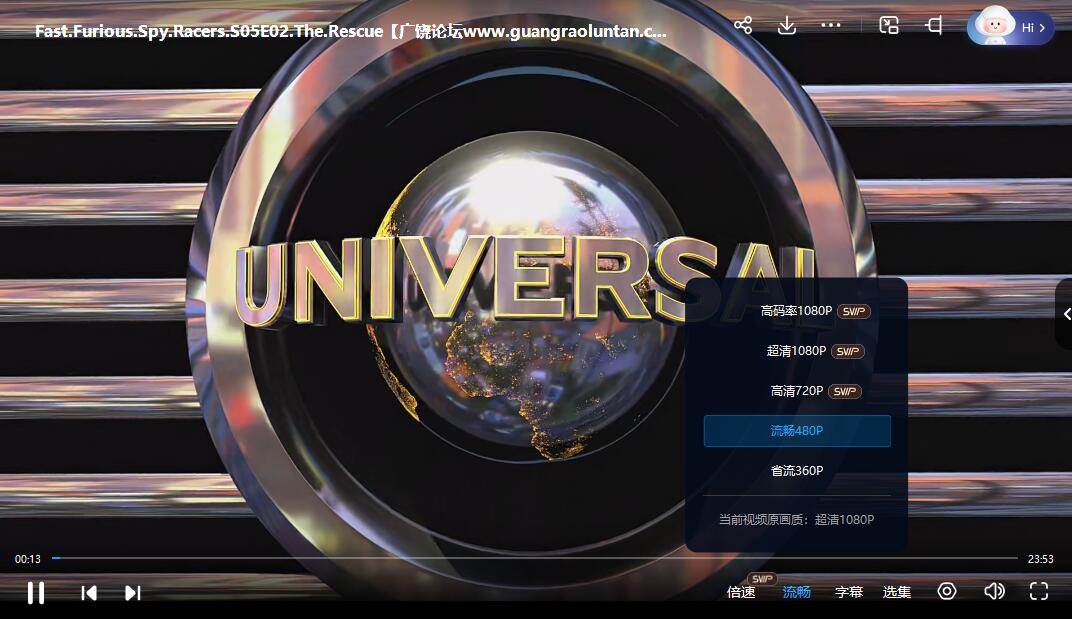Skip to the previous episode
The height and width of the screenshot is (619, 1072).
[x=89, y=593]
